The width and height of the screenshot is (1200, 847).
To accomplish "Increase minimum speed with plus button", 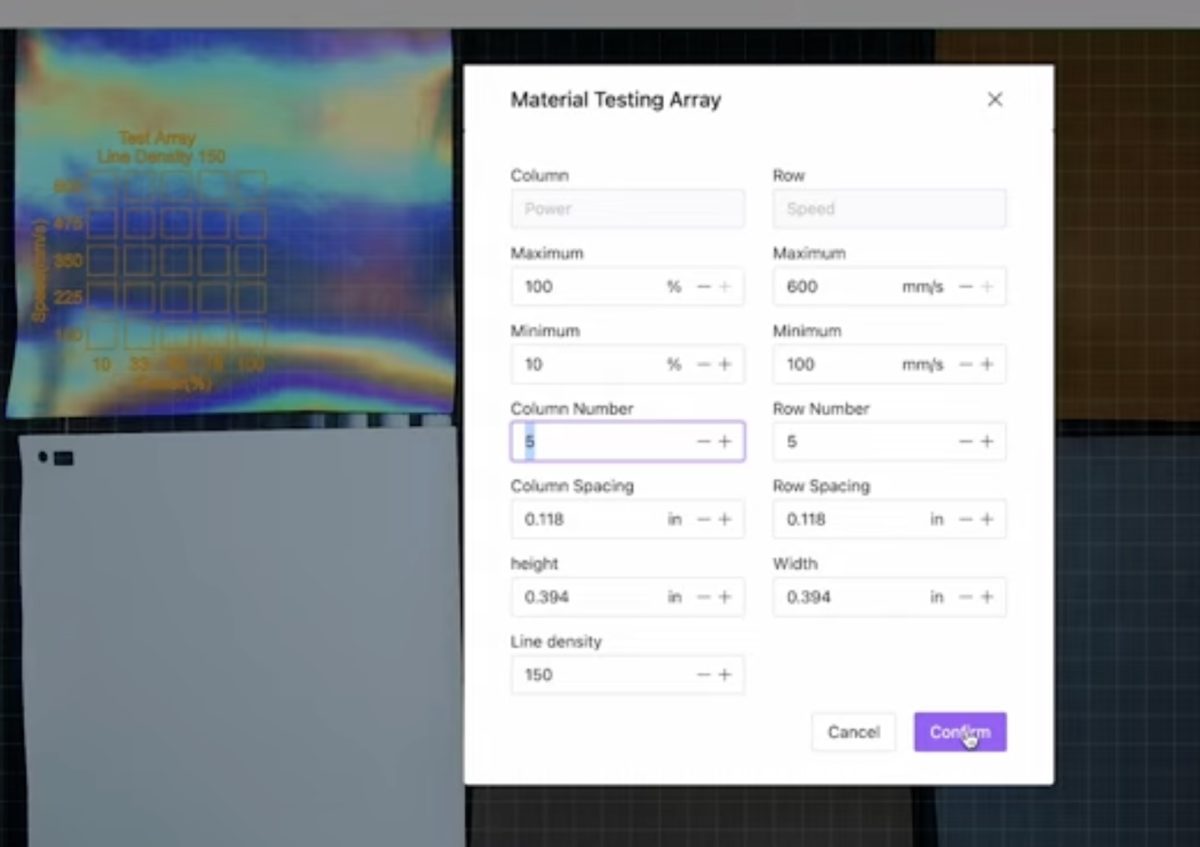I will tap(987, 364).
